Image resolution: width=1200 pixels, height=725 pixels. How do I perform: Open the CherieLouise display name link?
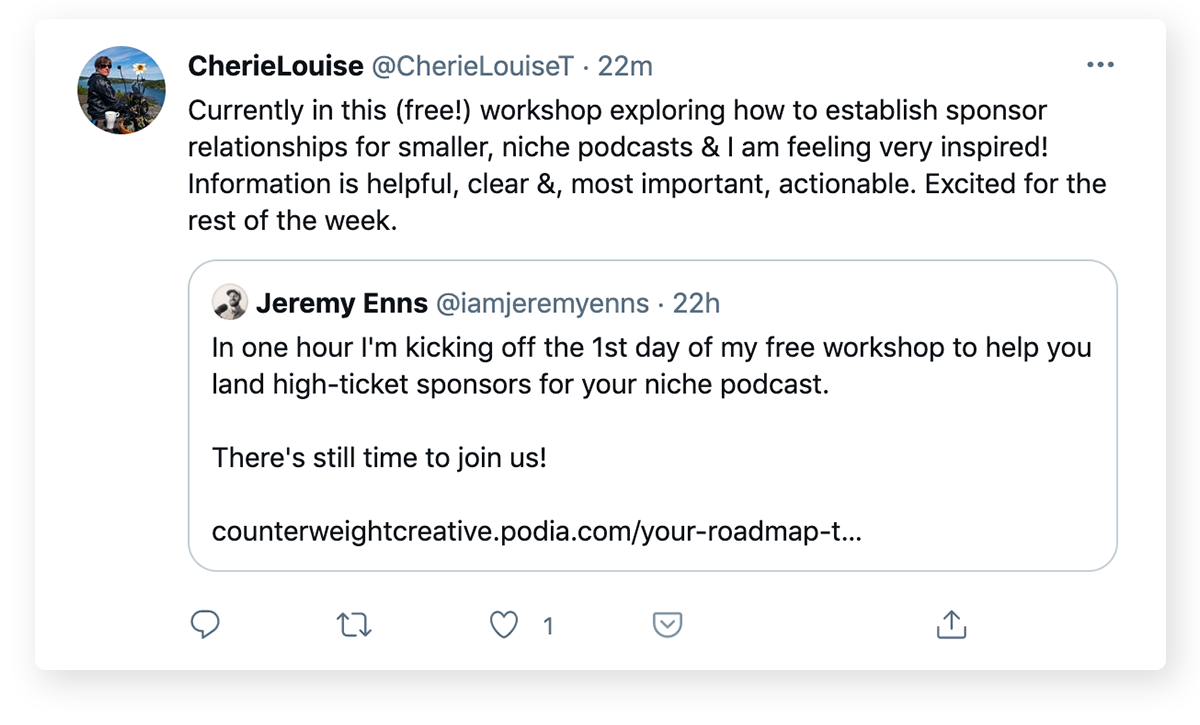tap(275, 66)
